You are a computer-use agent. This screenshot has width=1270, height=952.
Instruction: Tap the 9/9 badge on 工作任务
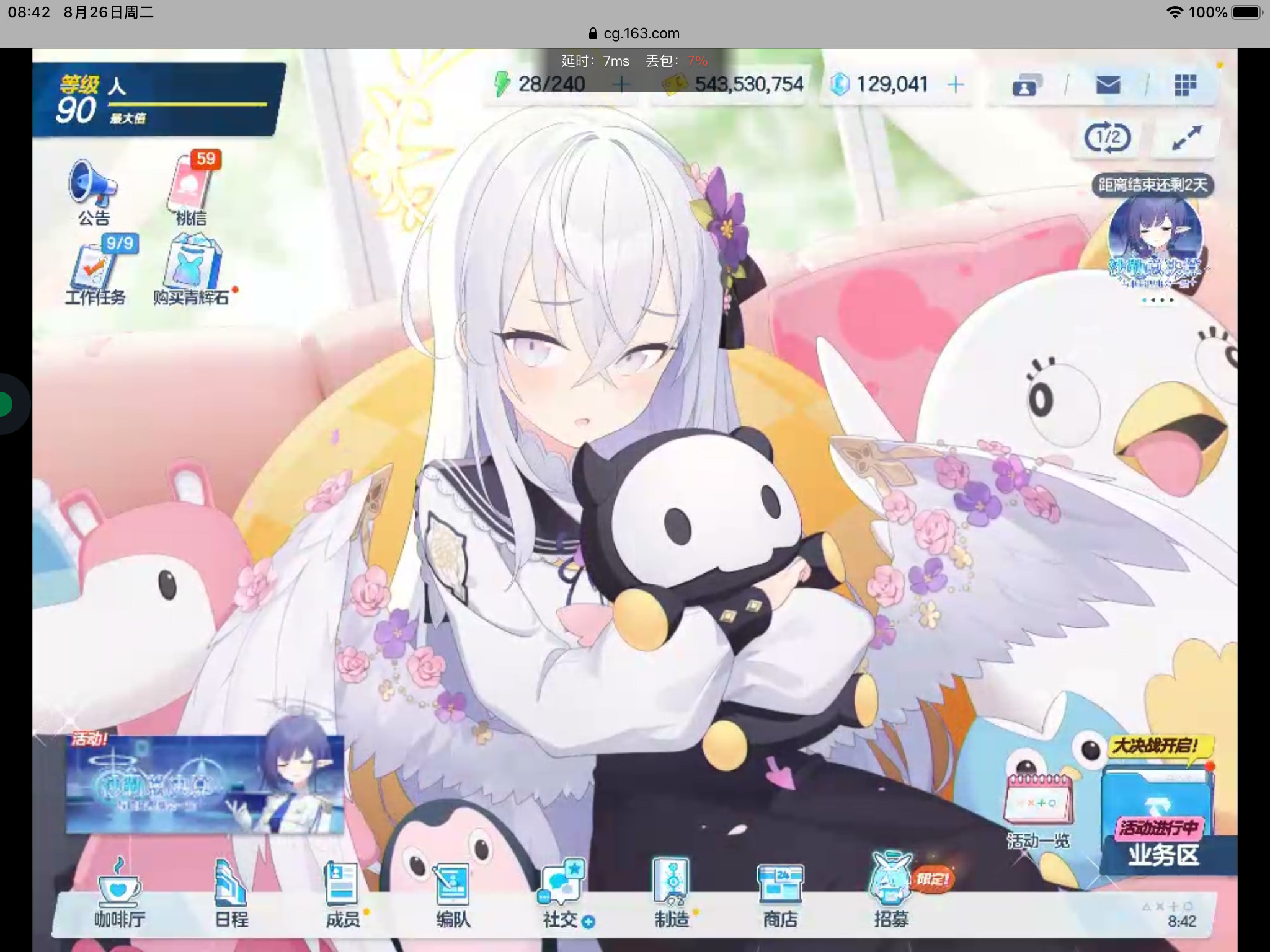[x=120, y=242]
